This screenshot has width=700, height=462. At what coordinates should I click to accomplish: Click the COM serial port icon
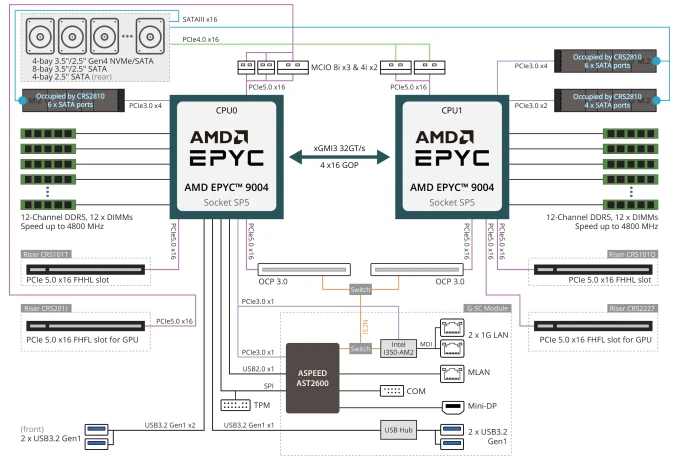(392, 391)
